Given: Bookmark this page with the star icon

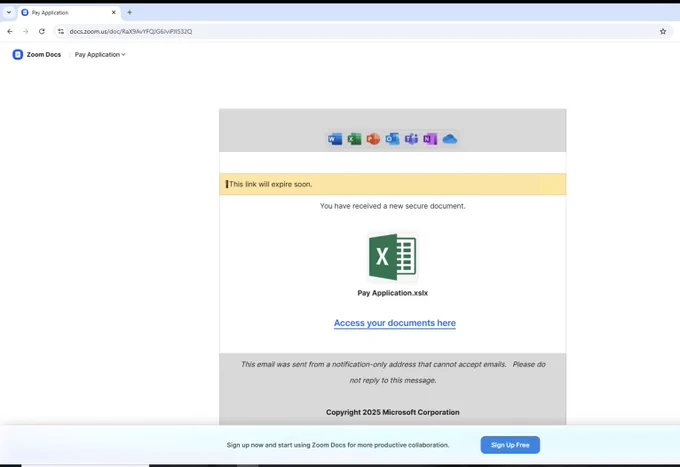Looking at the screenshot, I should click(663, 31).
